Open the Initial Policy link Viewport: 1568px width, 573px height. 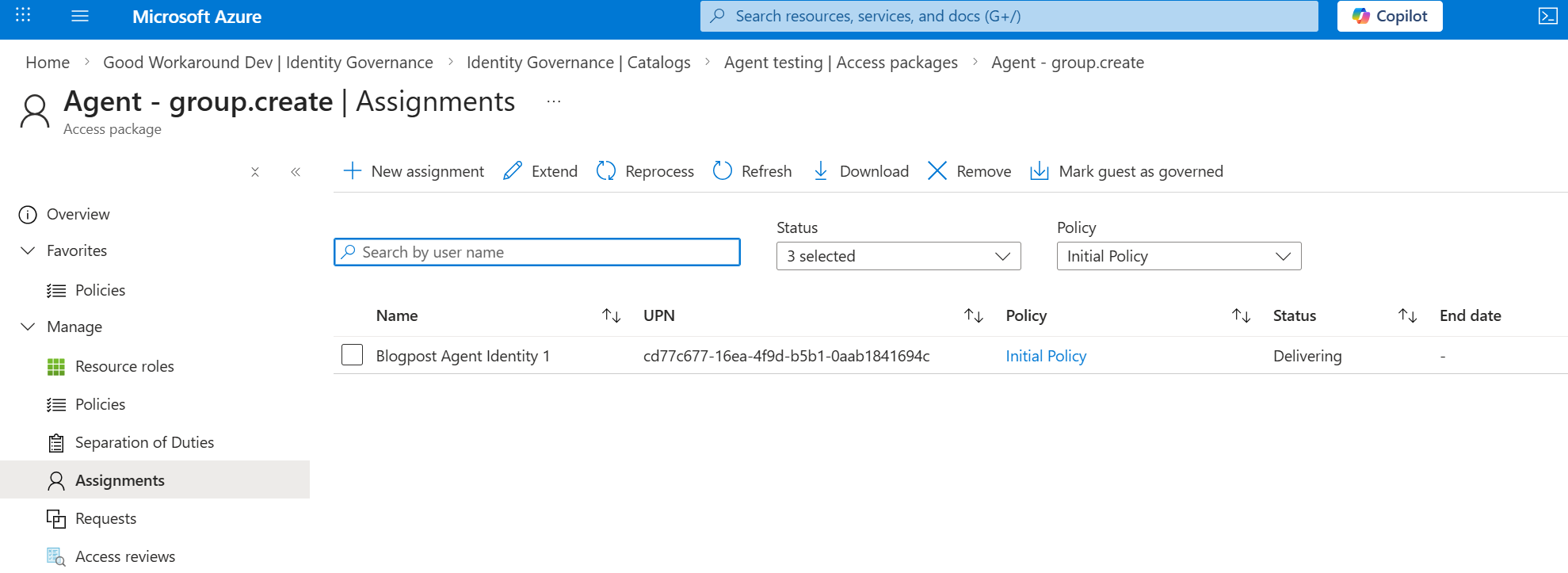tap(1045, 356)
